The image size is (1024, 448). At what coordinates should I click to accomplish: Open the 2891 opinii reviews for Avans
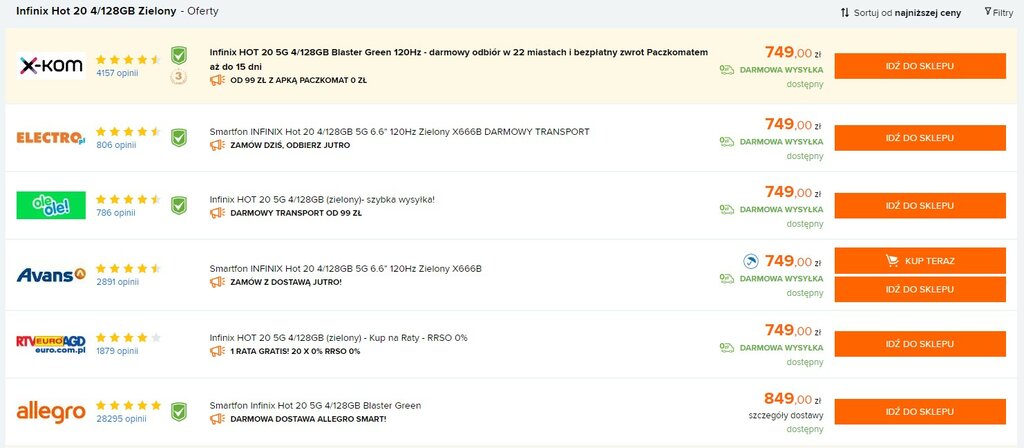(x=117, y=282)
